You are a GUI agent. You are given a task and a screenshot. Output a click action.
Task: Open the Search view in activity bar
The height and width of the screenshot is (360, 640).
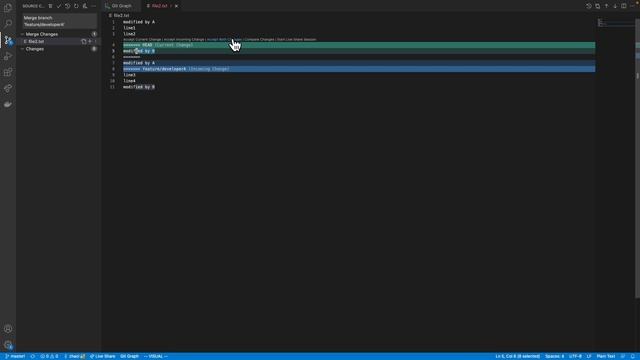coord(8,23)
